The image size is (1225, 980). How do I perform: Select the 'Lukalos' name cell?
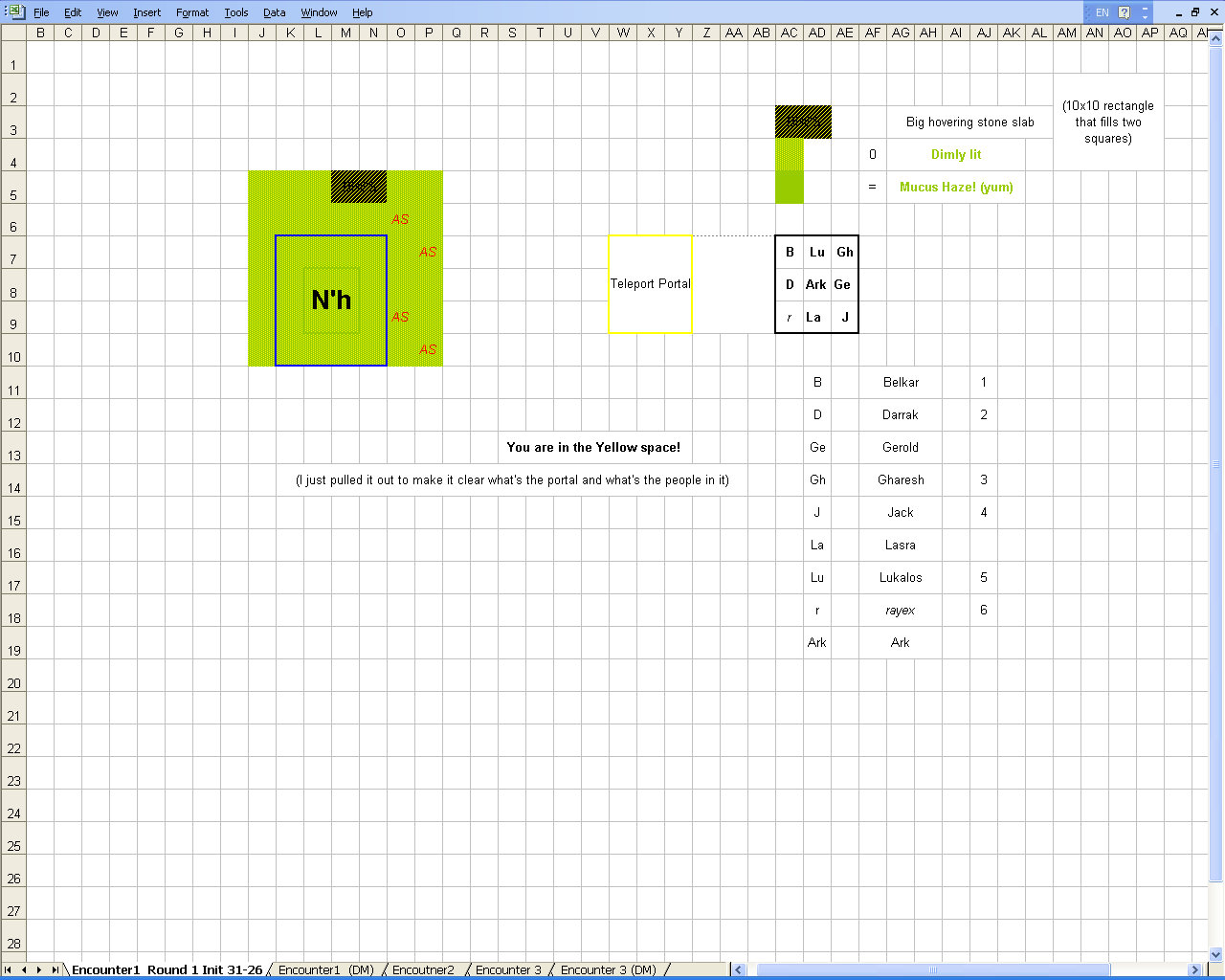(901, 577)
